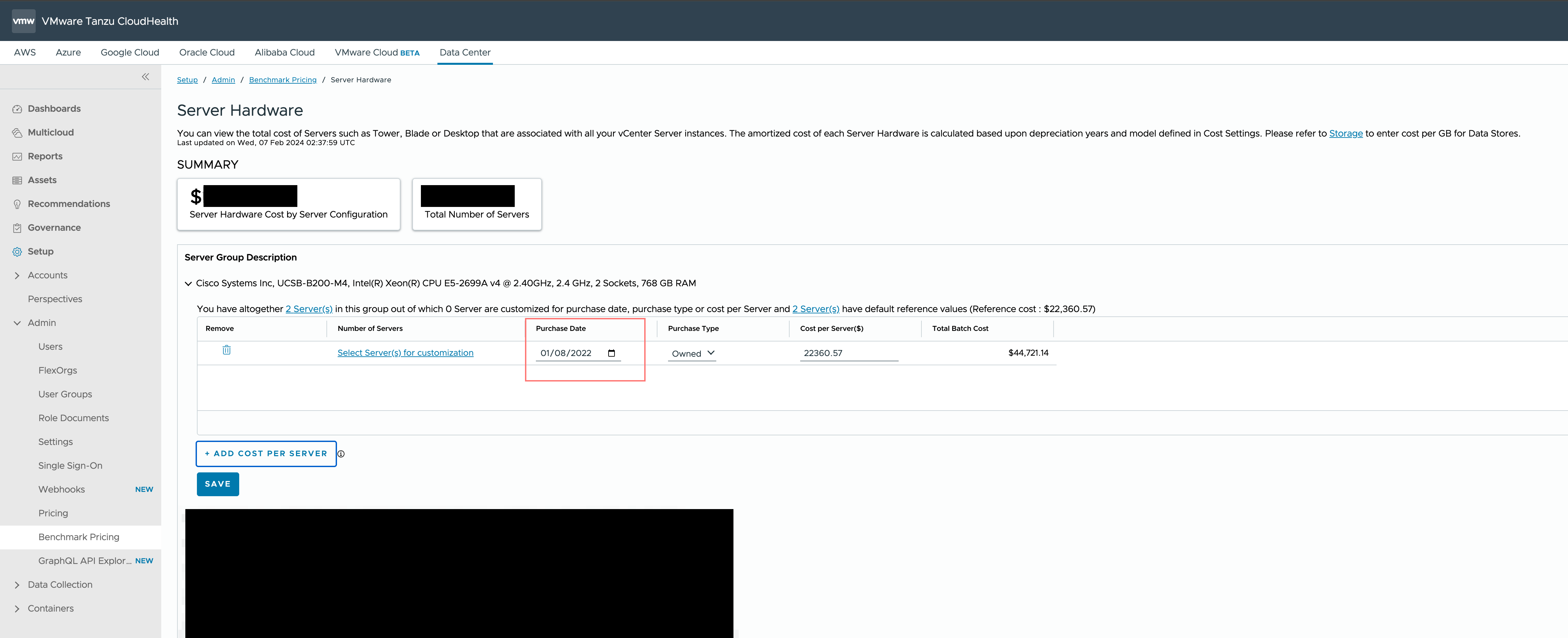Open Multicloud section in sidebar
The width and height of the screenshot is (1568, 638).
(51, 132)
